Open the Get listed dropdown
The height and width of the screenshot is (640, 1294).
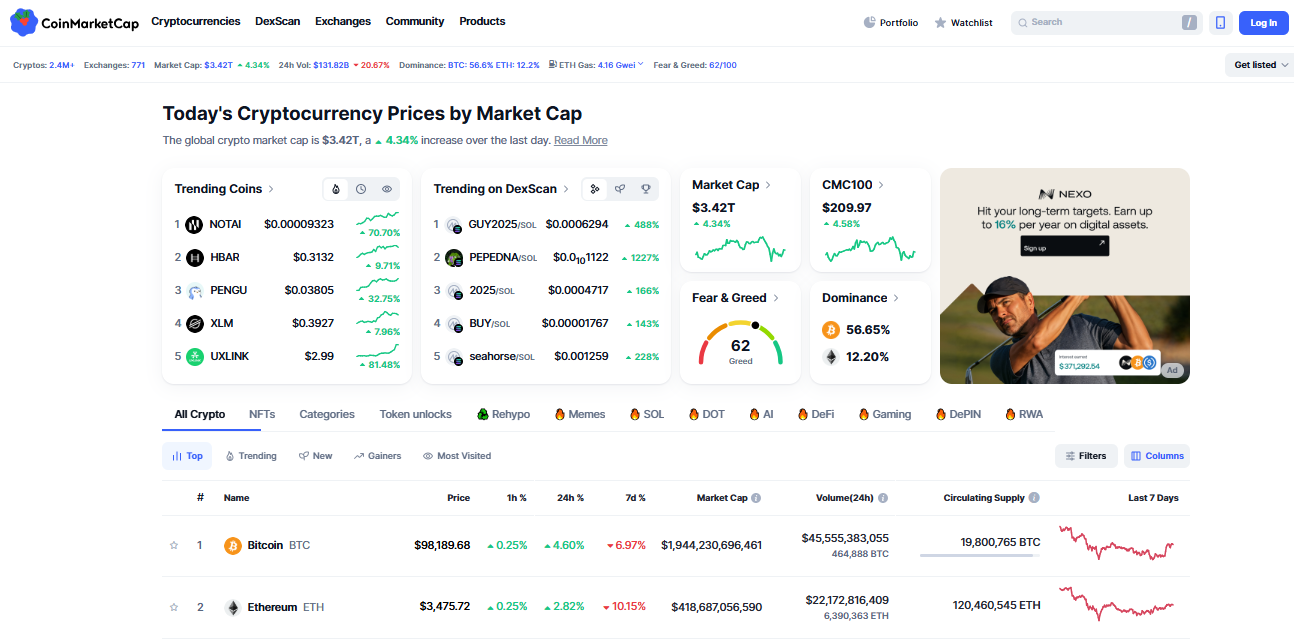click(x=1259, y=65)
